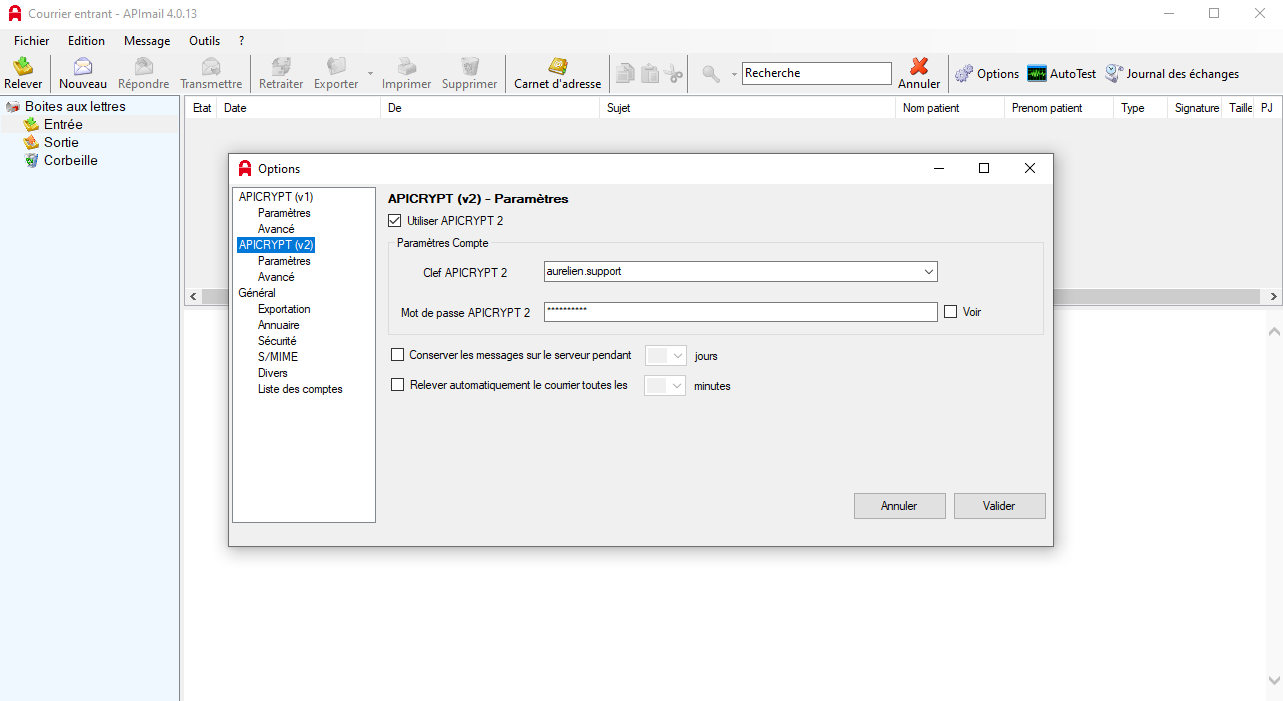Click the Exporter toolbar icon

(336, 67)
